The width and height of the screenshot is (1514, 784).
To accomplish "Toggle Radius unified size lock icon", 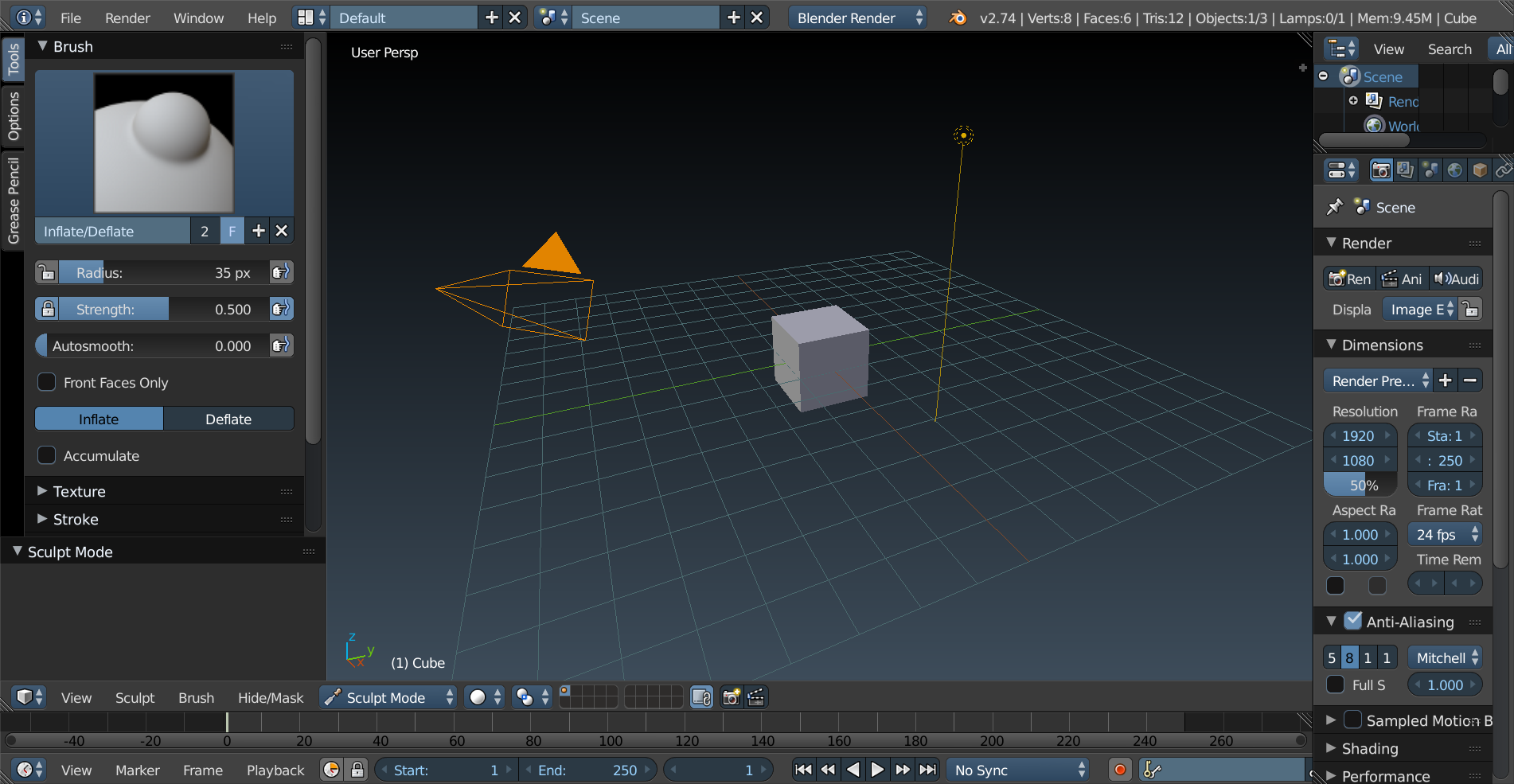I will tap(47, 272).
